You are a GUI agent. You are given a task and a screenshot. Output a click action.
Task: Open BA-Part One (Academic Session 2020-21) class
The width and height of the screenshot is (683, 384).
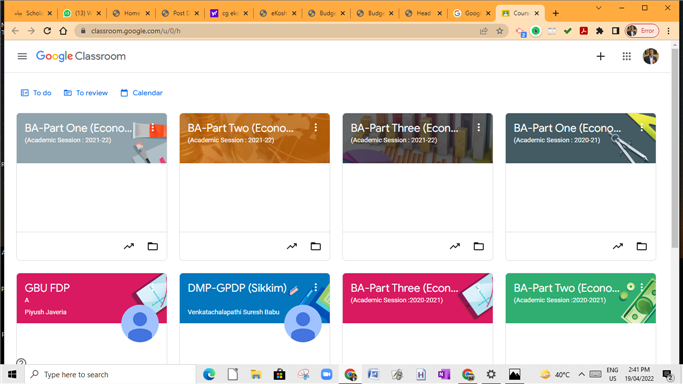[567, 128]
